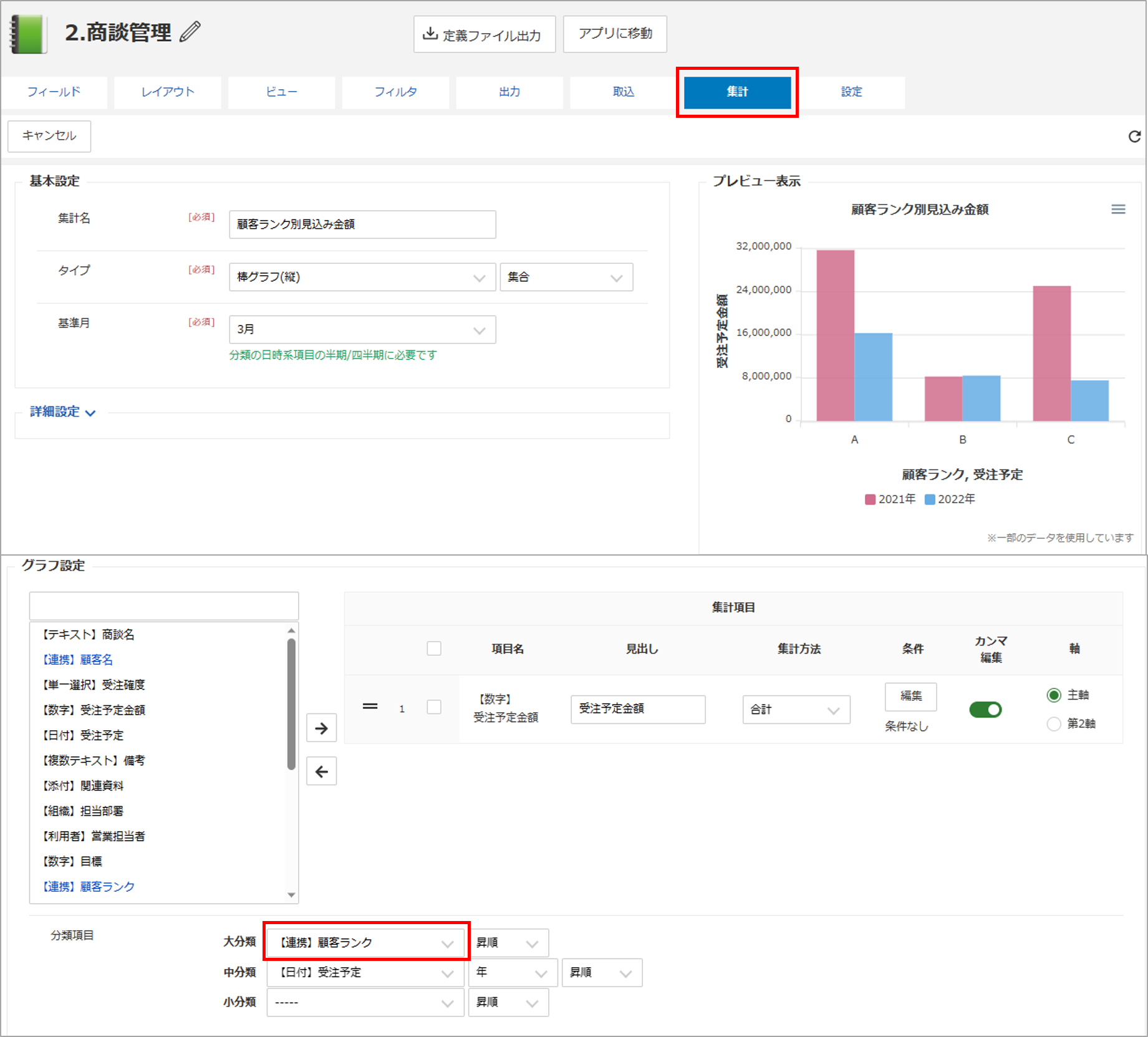Click the field search box in グラフ設定
The image size is (1148, 1037).
164,605
